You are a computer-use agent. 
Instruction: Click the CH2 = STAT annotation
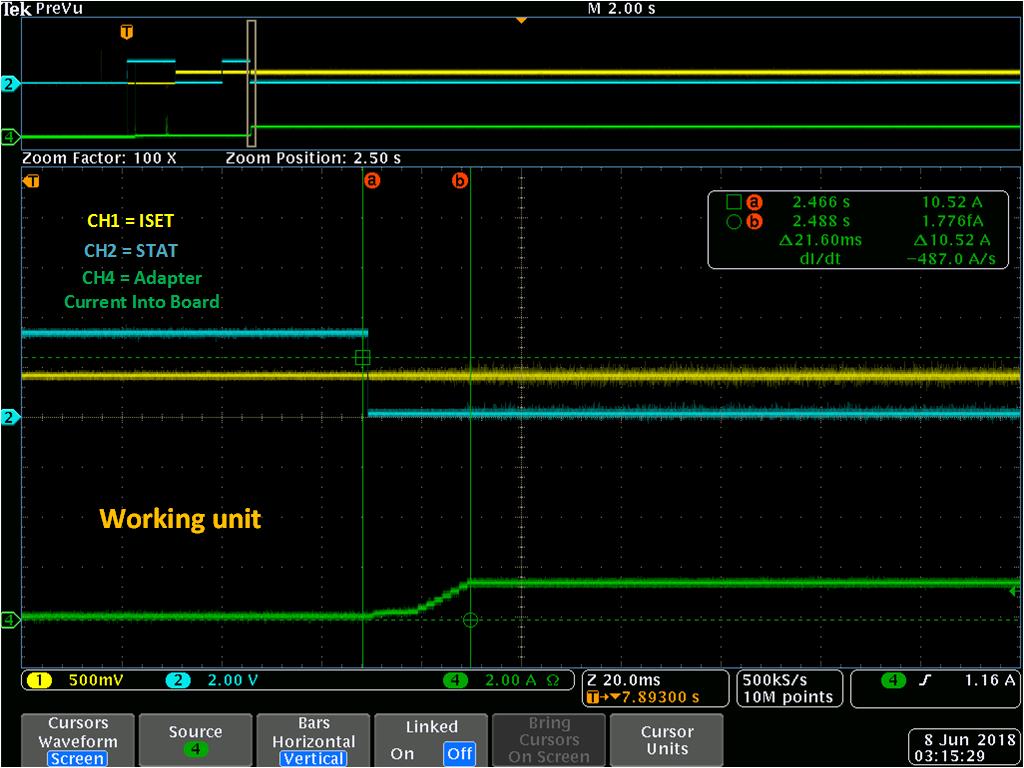pos(131,250)
